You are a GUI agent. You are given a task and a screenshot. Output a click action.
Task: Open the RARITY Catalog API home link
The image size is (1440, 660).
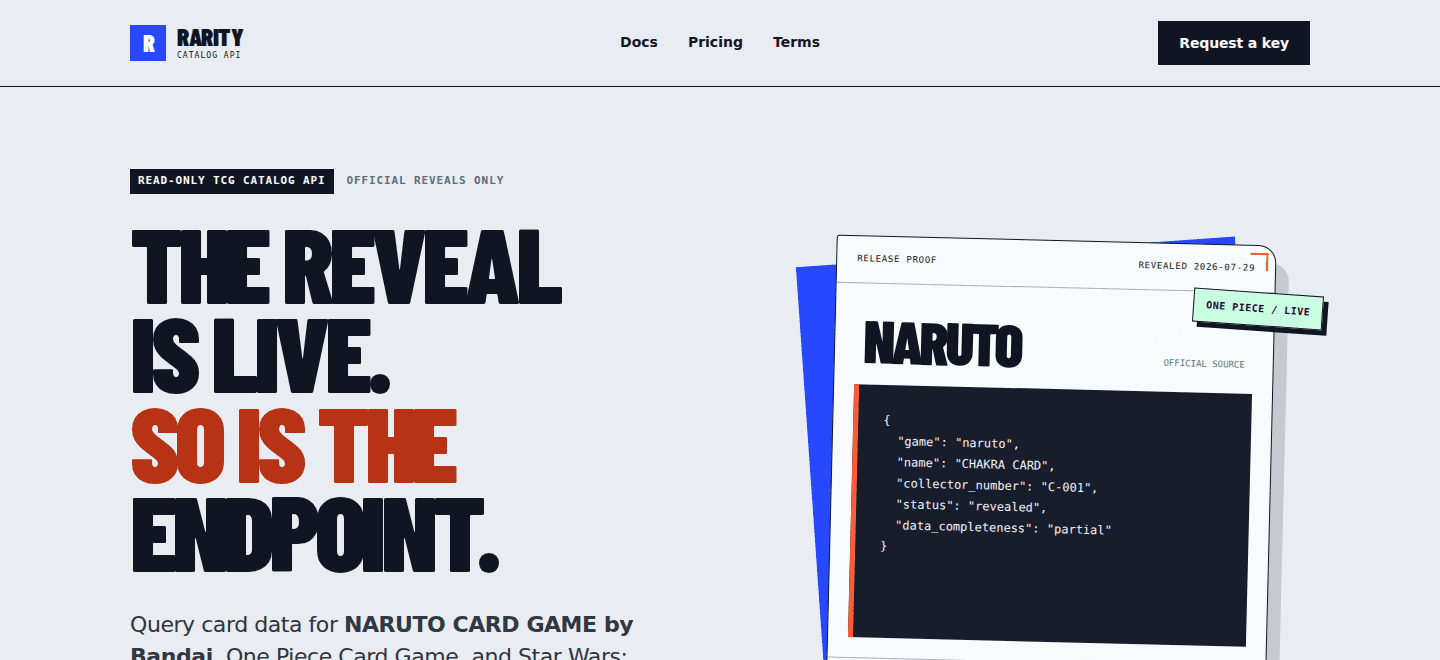(x=187, y=43)
